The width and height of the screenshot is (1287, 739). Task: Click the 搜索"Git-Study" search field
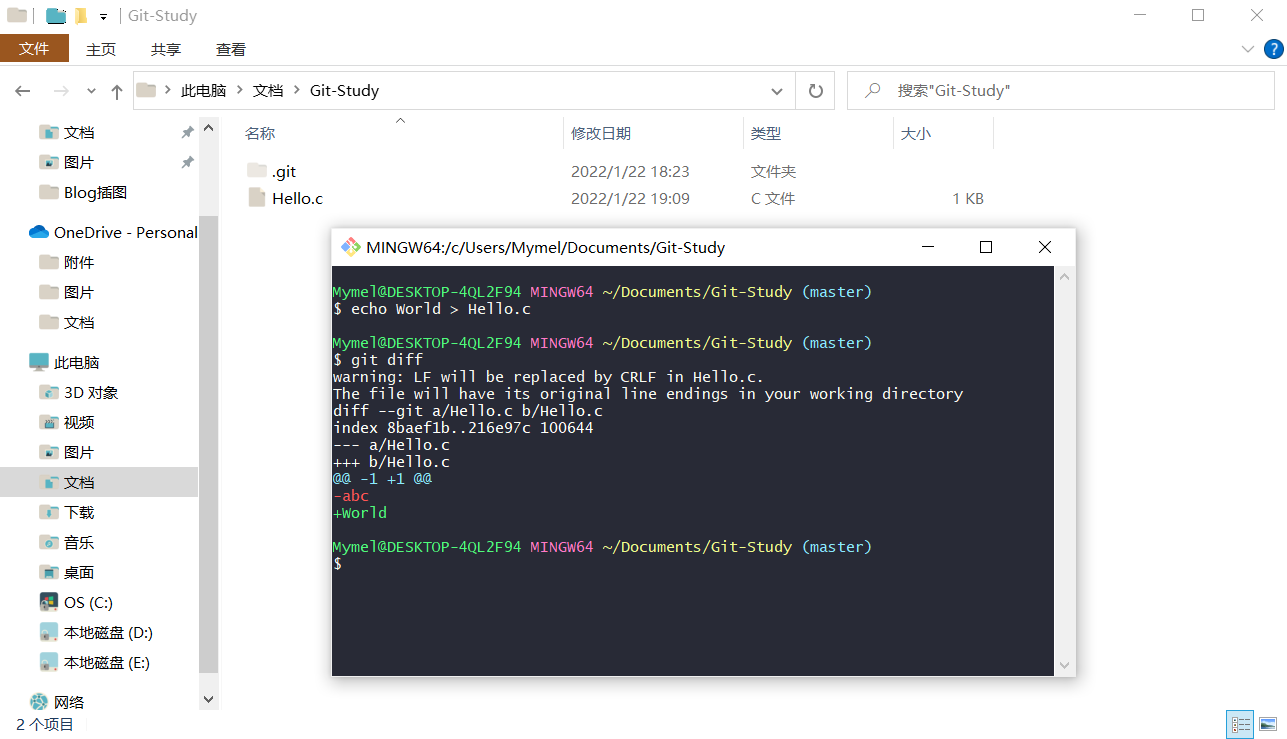[x=1061, y=91]
